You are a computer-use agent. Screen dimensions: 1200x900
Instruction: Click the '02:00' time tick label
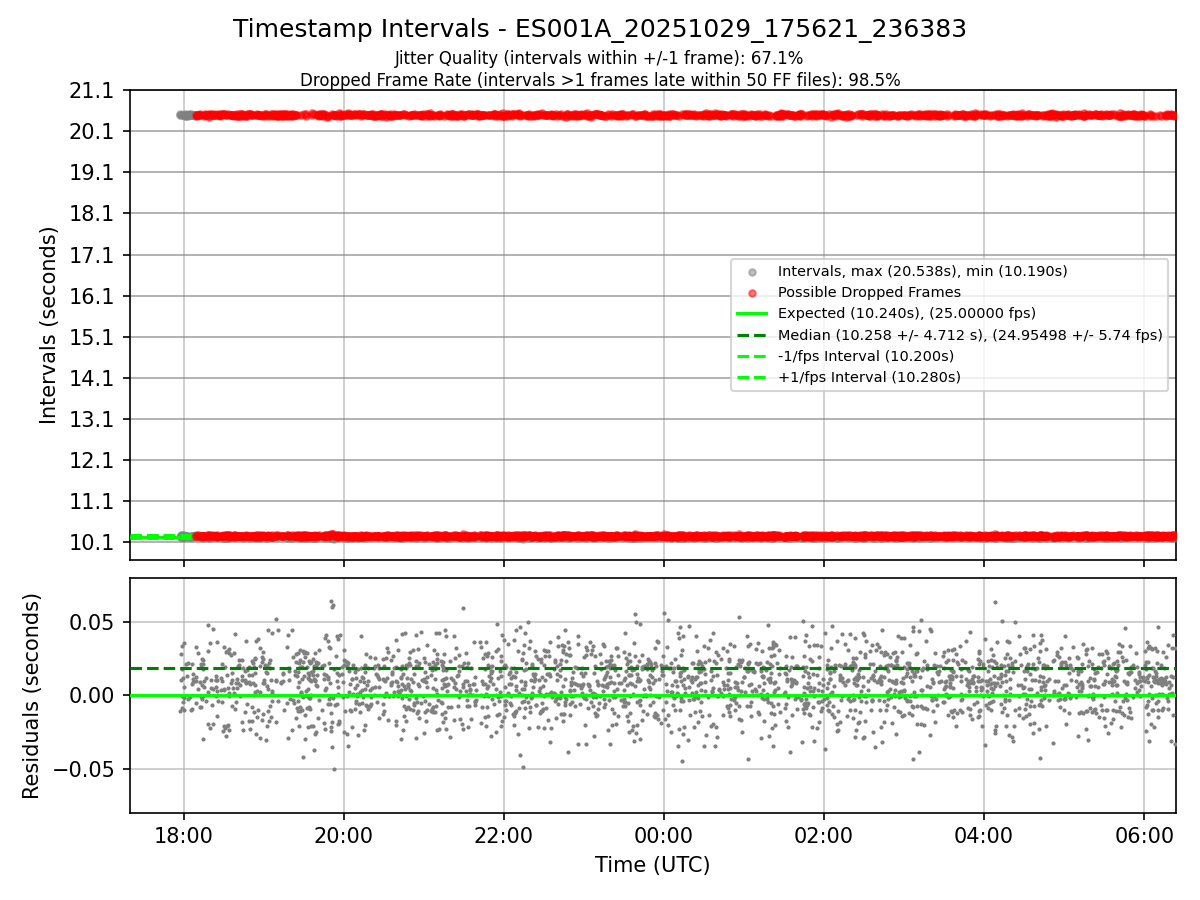[x=823, y=835]
